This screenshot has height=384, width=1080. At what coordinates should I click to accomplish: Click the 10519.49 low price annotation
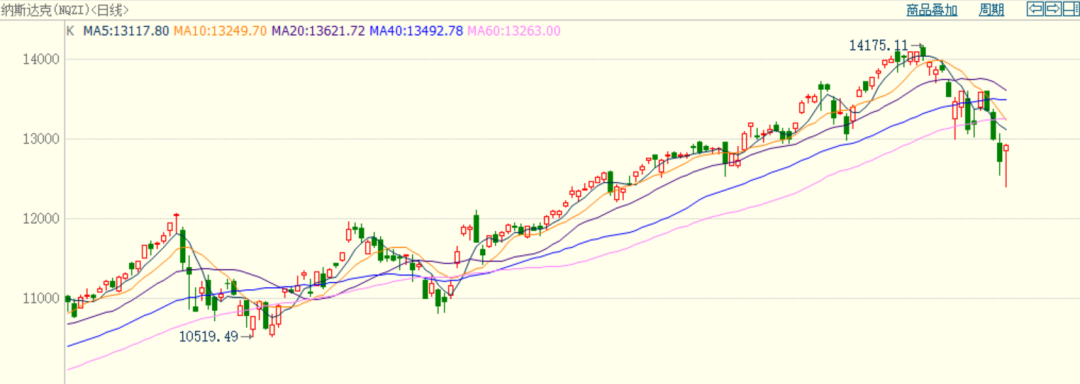click(209, 337)
